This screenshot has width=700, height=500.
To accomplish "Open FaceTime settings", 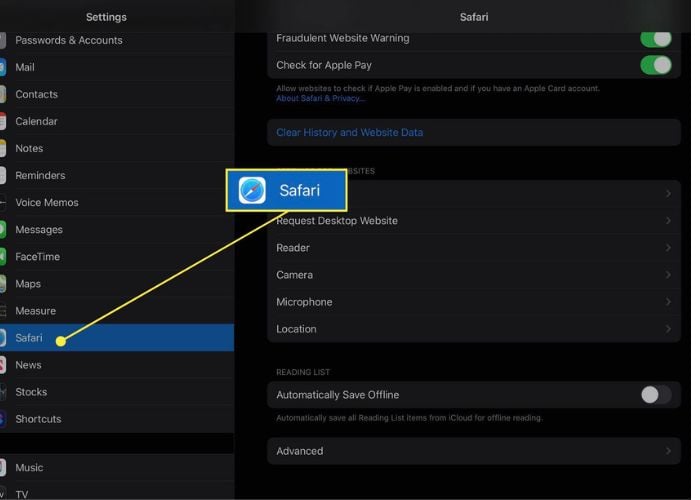I will point(117,257).
